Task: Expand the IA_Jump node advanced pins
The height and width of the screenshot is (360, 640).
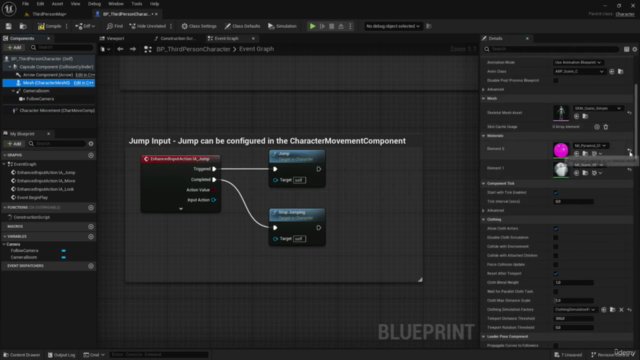Action: tap(181, 209)
